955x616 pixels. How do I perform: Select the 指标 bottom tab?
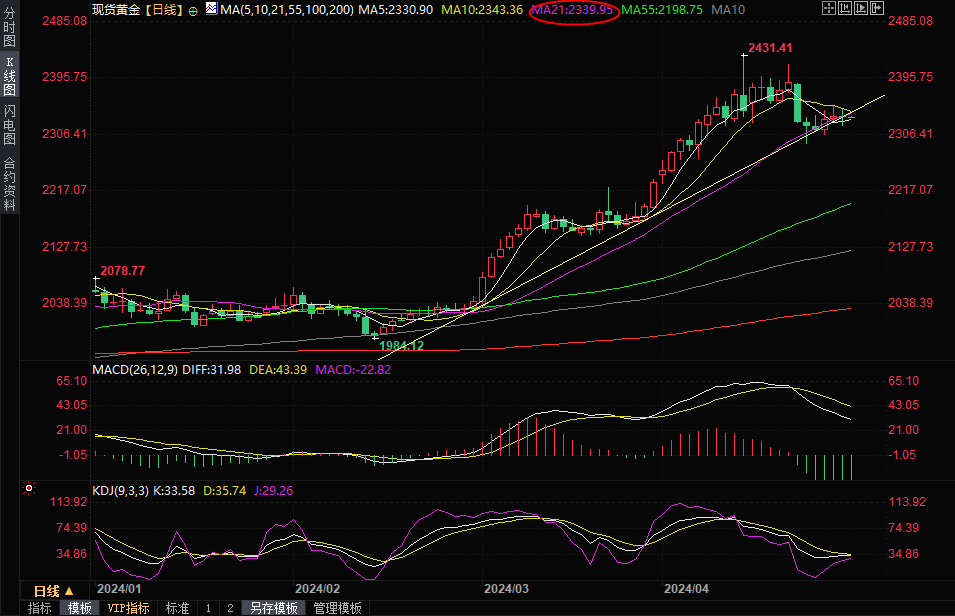tap(40, 608)
